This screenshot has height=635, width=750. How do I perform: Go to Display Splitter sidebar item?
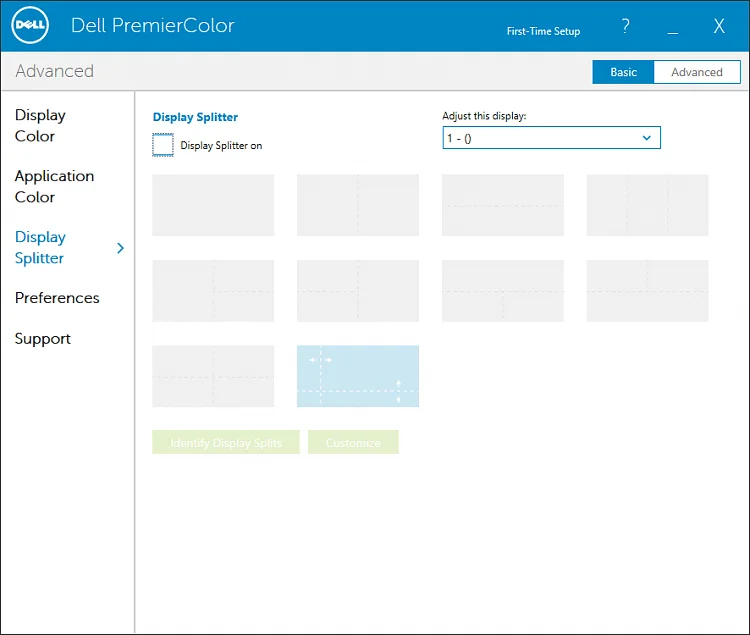40,247
